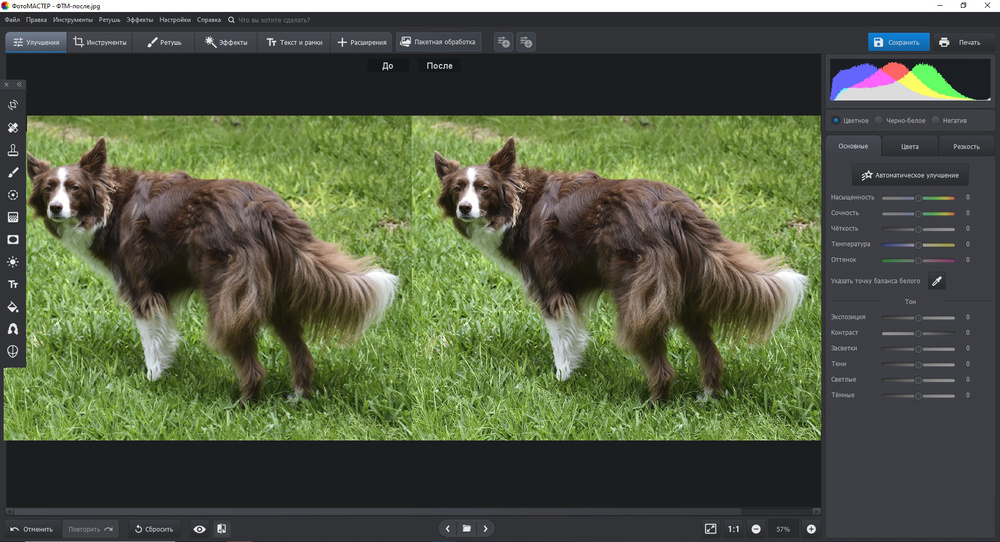Switch to the Ретушь tab

[x=165, y=42]
